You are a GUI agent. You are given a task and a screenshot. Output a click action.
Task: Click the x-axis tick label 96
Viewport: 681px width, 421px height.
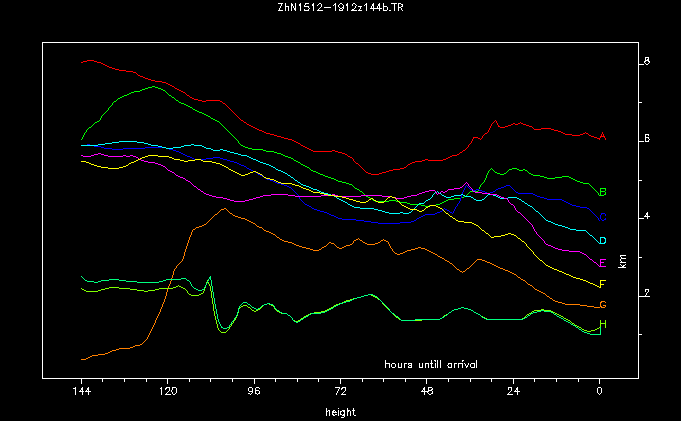coord(254,391)
